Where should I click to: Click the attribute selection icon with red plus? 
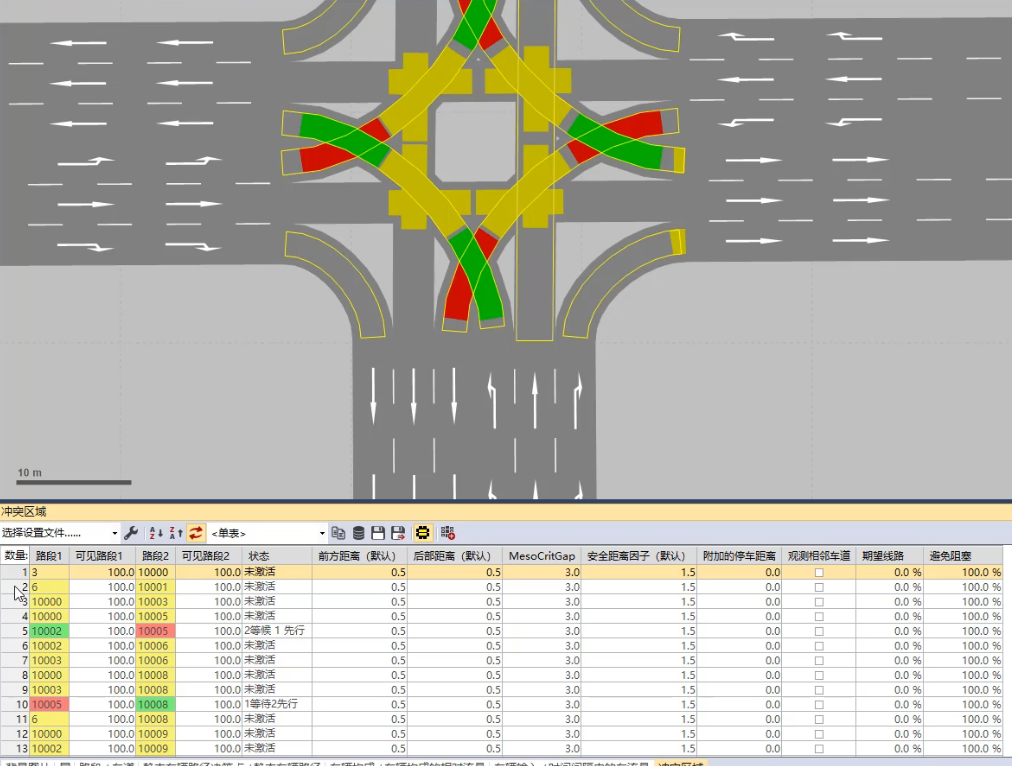pyautogui.click(x=448, y=533)
